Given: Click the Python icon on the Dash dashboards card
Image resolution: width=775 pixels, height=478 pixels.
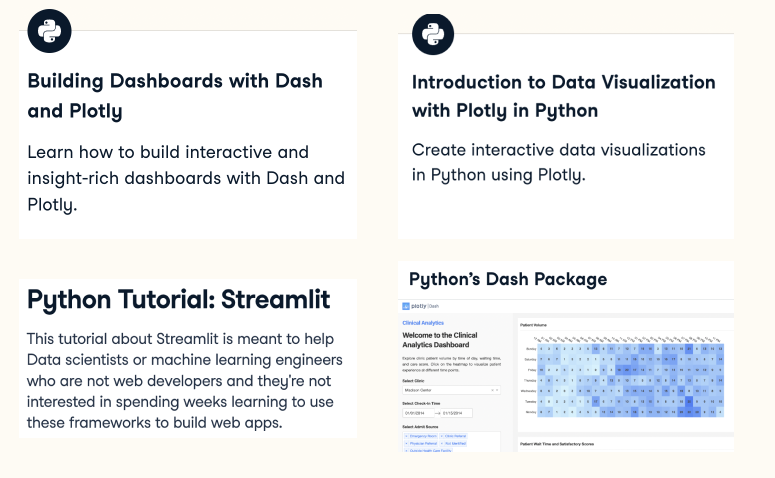Looking at the screenshot, I should click(49, 31).
